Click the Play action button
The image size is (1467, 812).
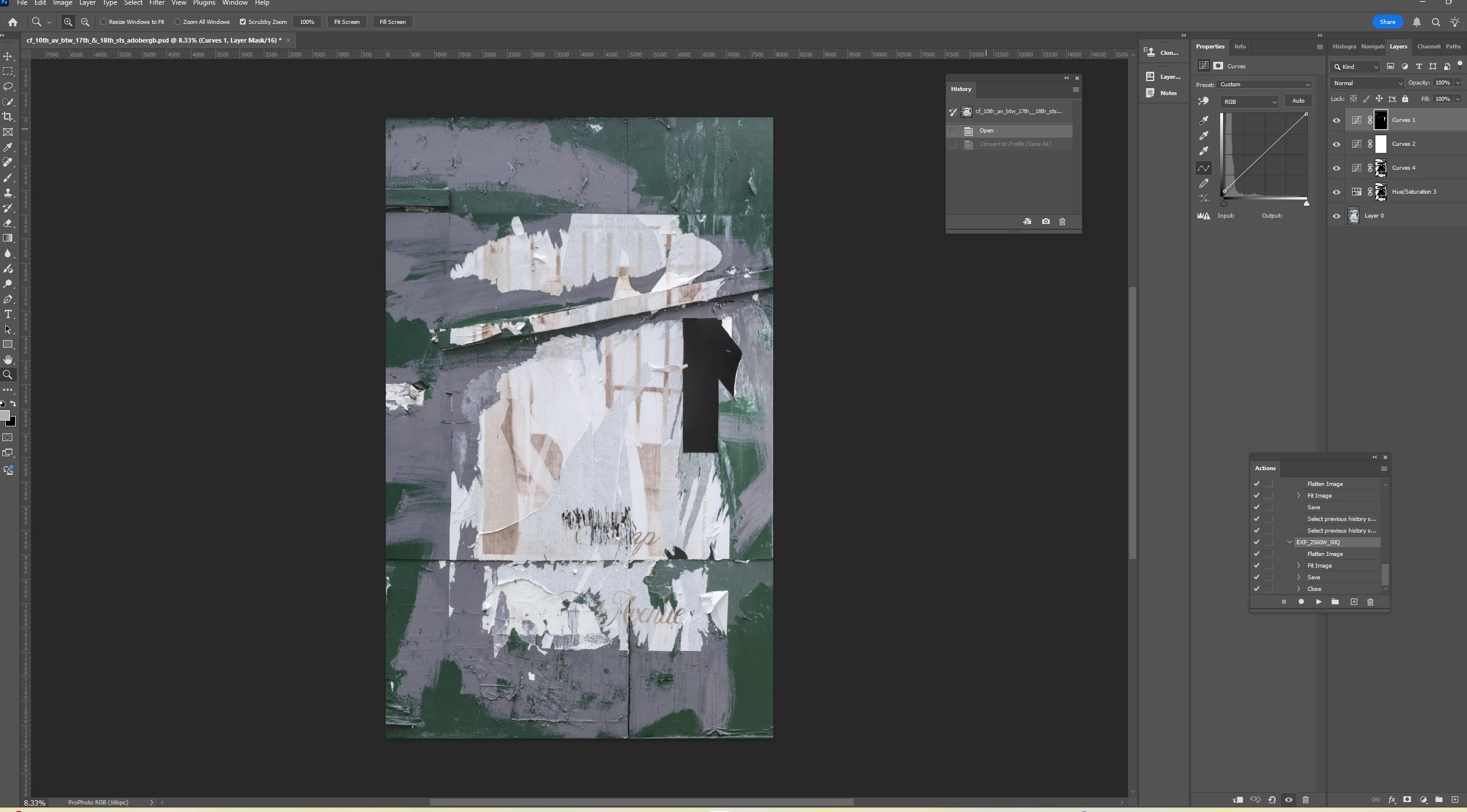pyautogui.click(x=1318, y=602)
